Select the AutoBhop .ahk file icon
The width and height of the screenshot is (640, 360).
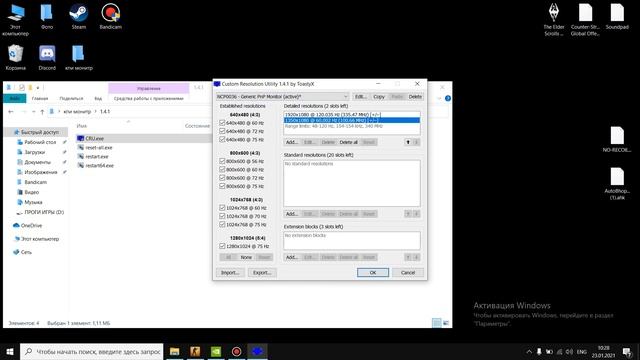[617, 184]
